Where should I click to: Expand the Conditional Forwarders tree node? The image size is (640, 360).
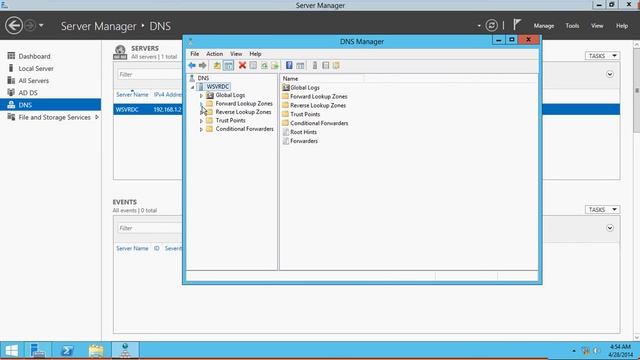[201, 129]
